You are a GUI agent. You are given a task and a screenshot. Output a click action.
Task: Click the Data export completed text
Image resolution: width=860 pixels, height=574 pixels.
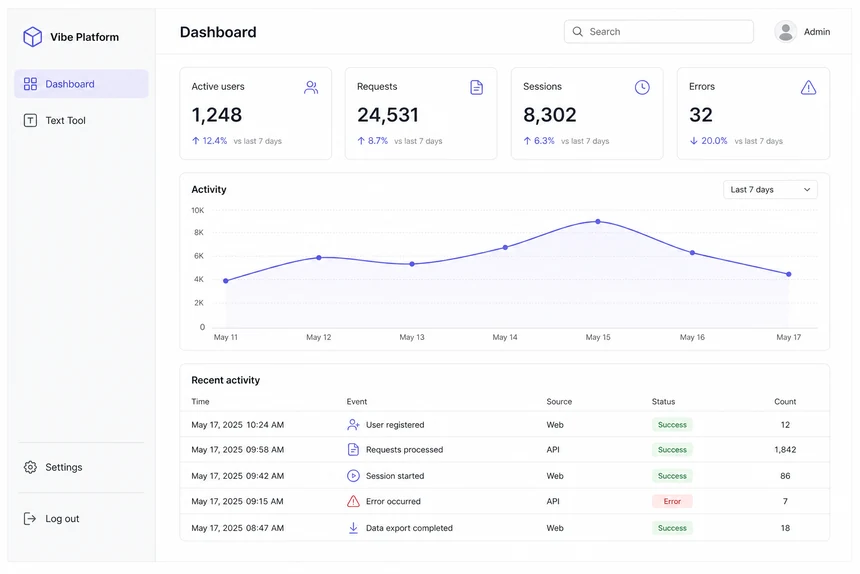[409, 528]
